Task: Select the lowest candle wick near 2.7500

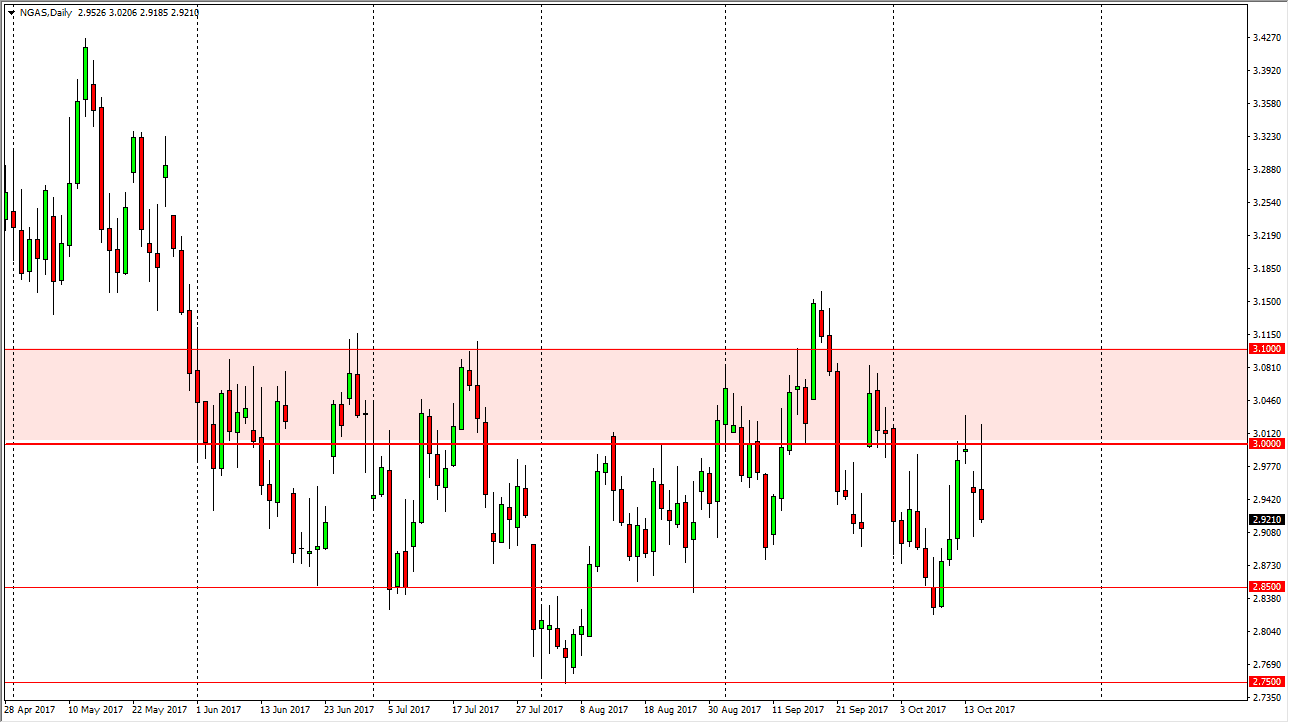Action: pyautogui.click(x=566, y=670)
